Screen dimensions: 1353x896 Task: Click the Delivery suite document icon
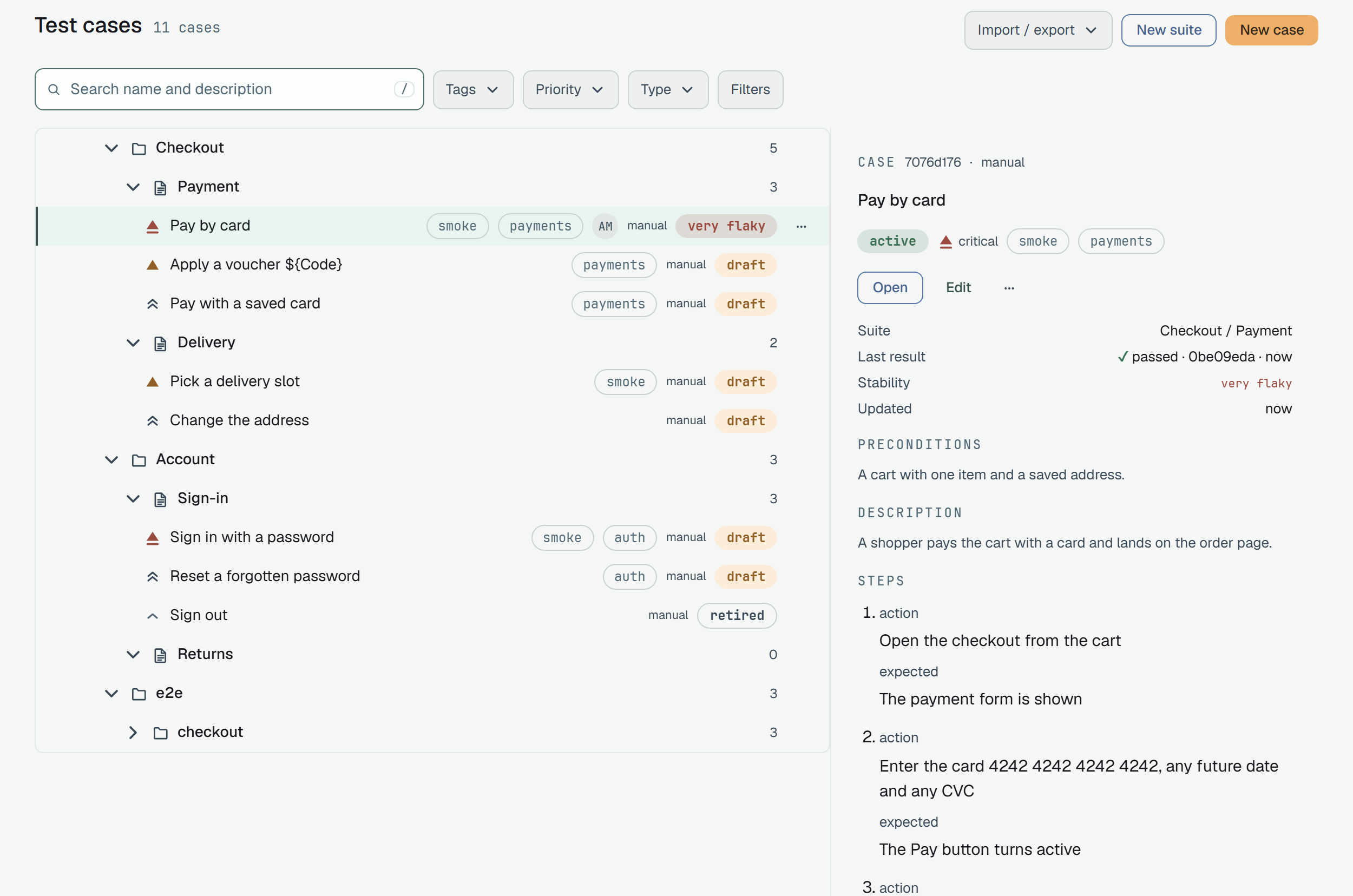pos(161,343)
